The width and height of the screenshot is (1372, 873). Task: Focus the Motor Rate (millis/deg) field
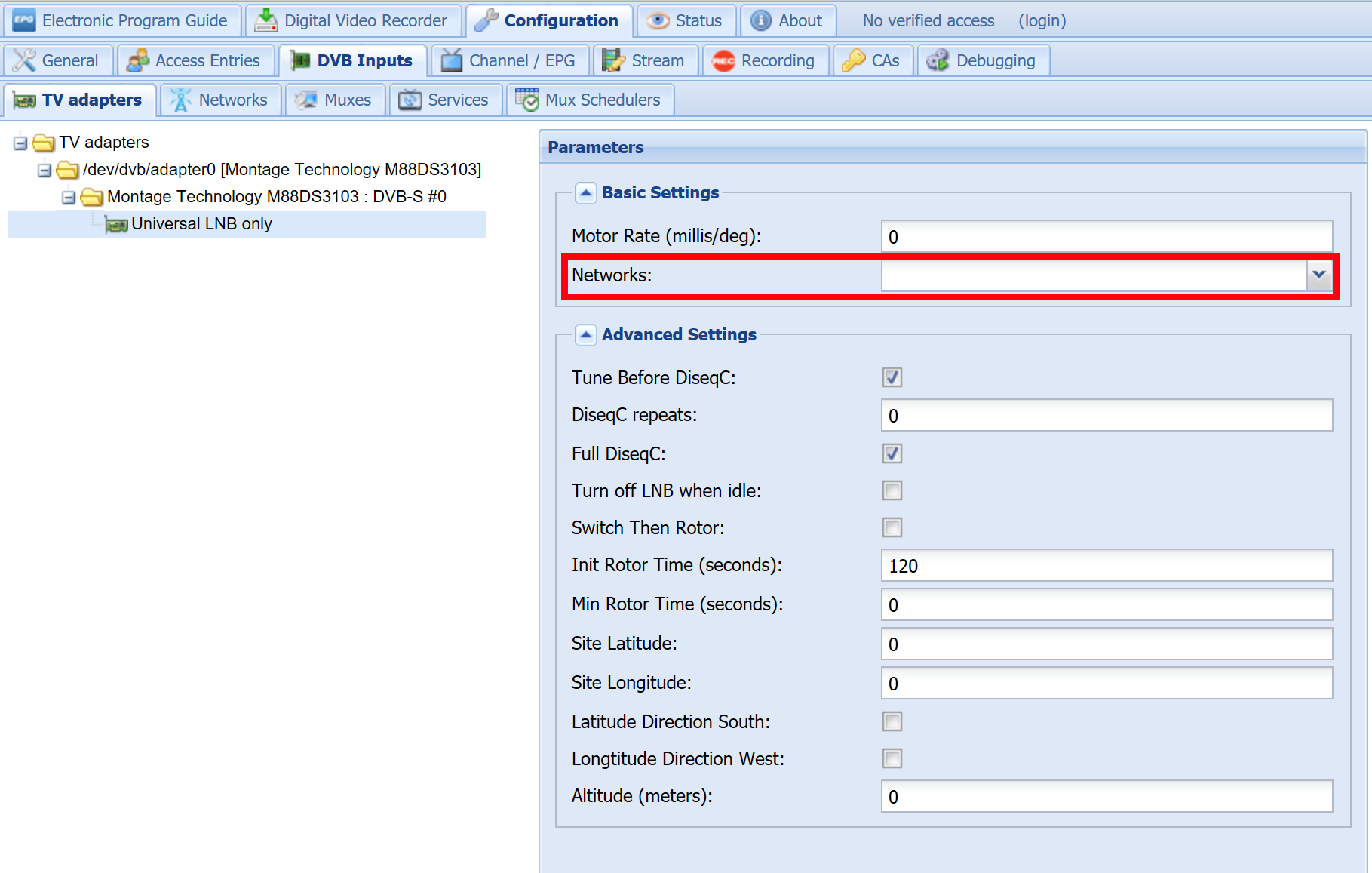1107,236
